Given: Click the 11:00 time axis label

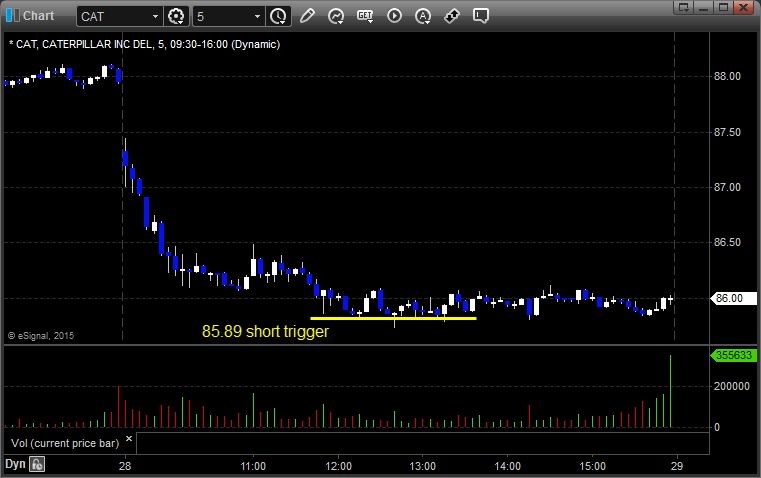Looking at the screenshot, I should 253,466.
